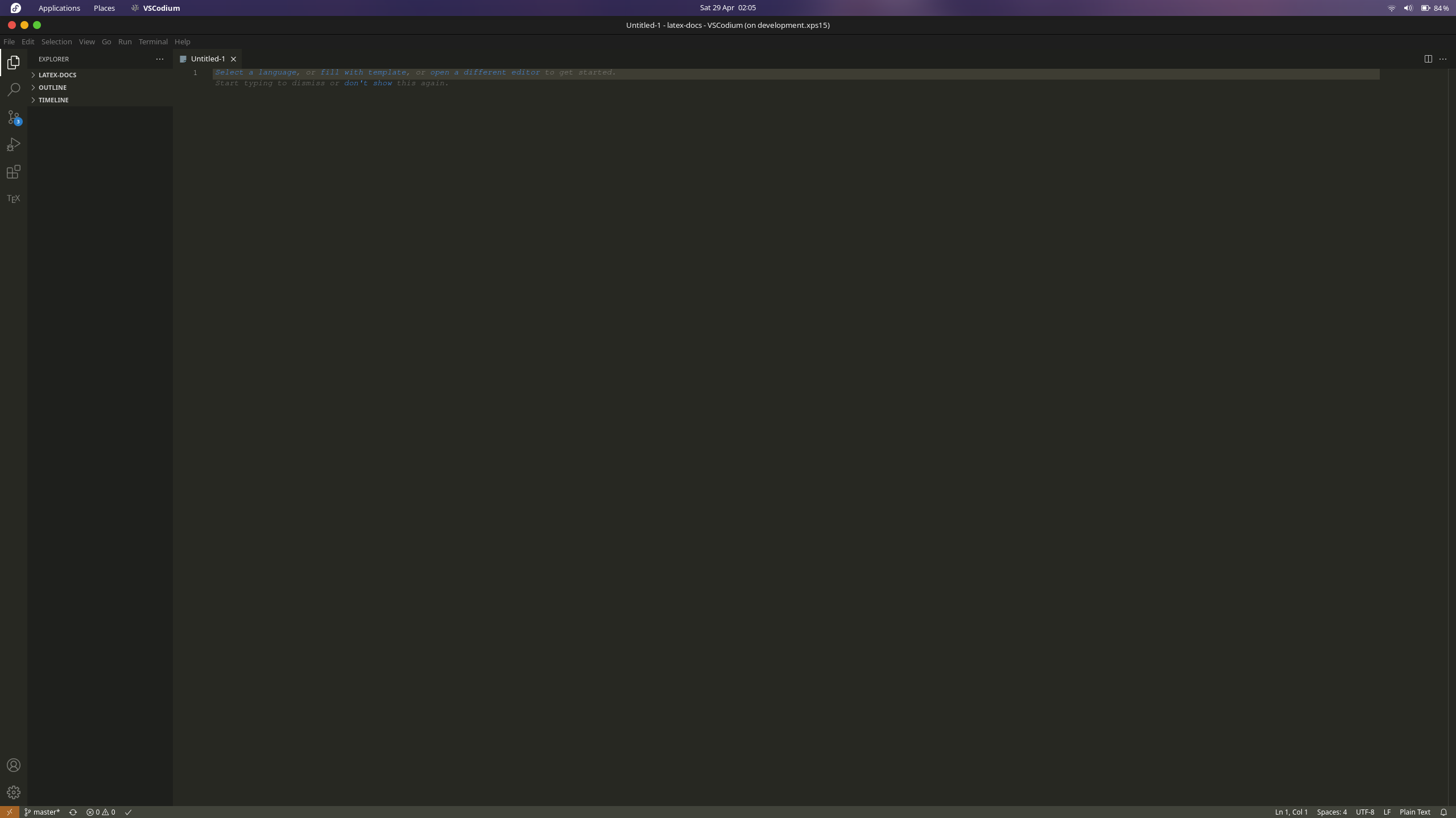Open the Places menu in top bar
1456x818 pixels.
pos(104,8)
